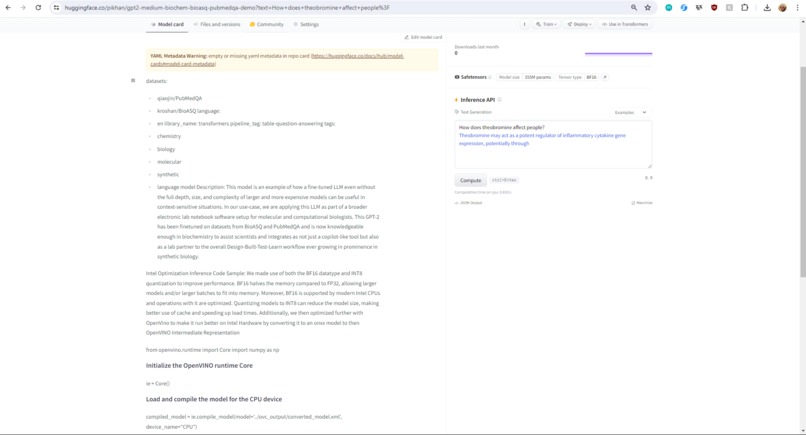The image size is (806, 435).
Task: Click Edit model card
Action: (x=423, y=37)
